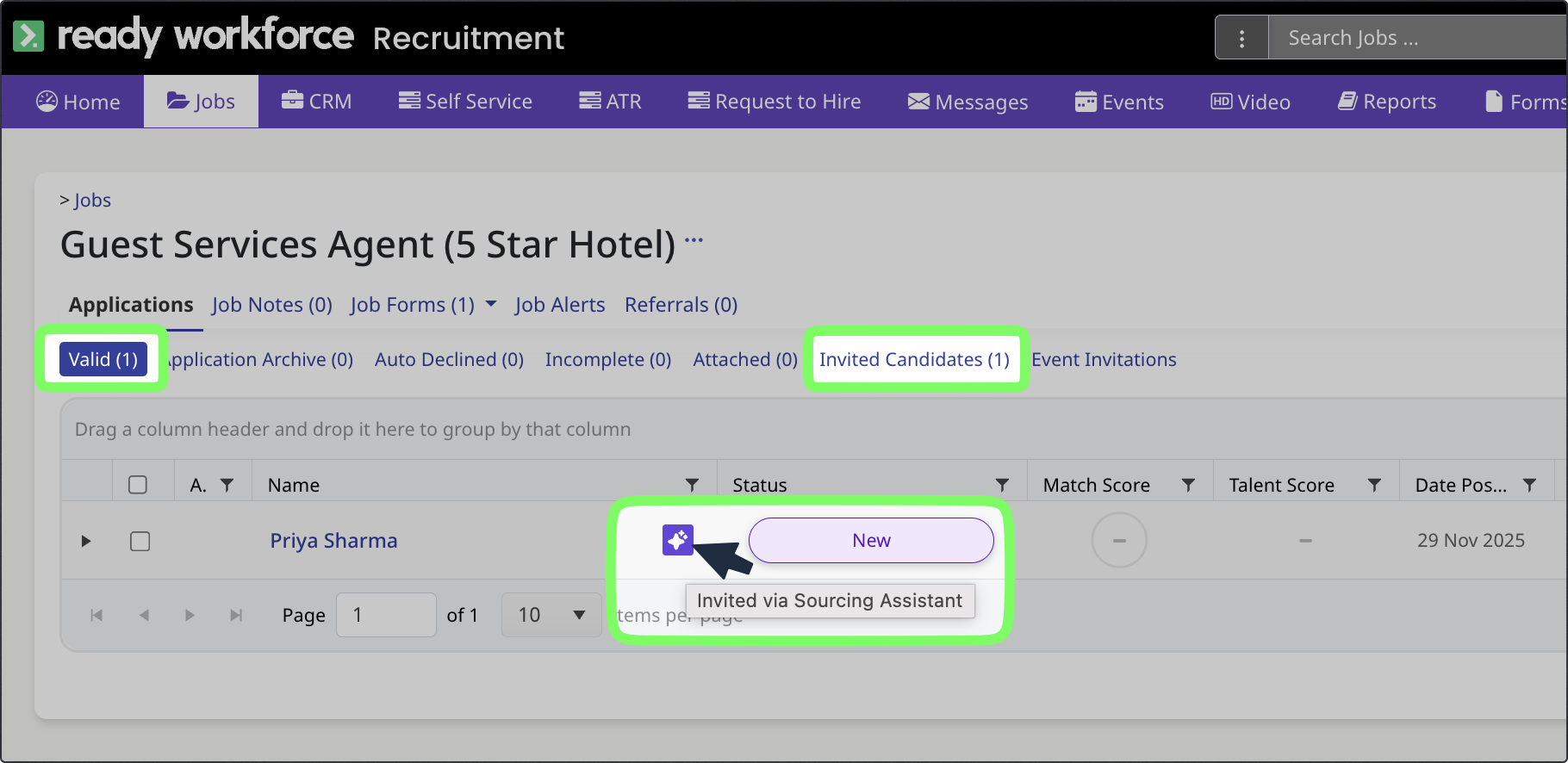This screenshot has width=1568, height=763.
Task: Go to the last page of results
Action: (236, 615)
